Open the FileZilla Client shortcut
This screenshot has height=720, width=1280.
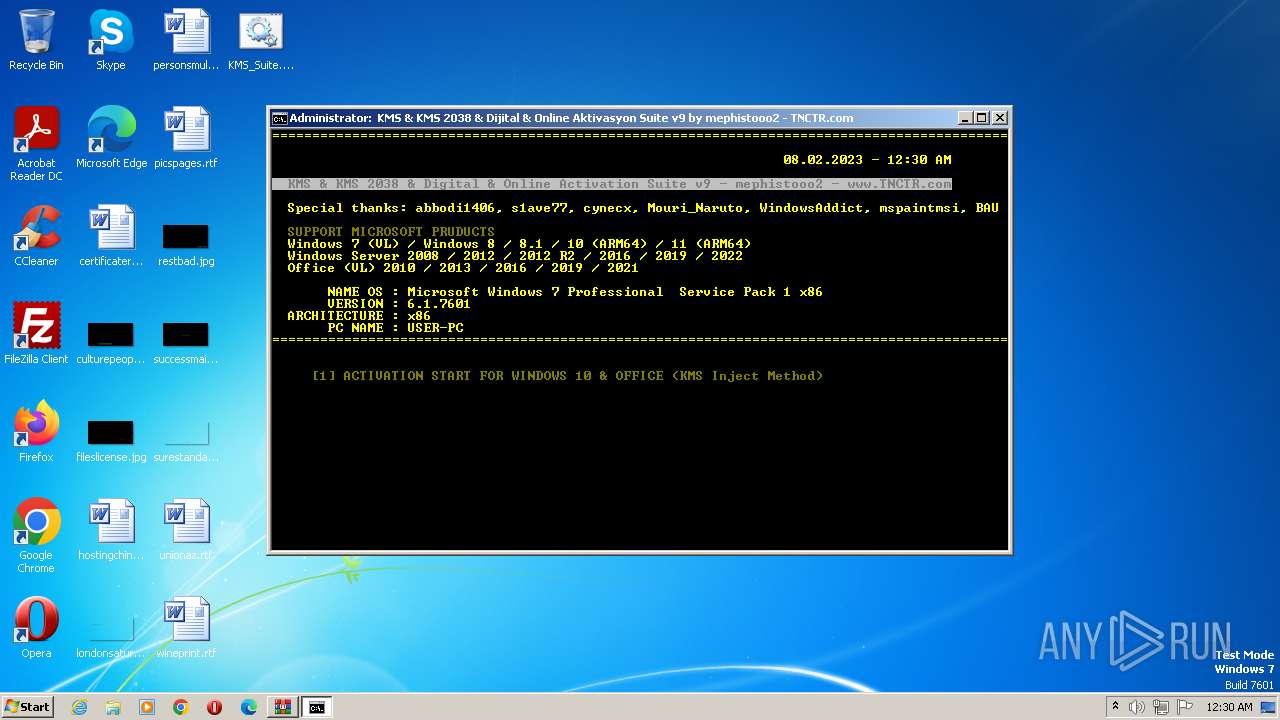(x=36, y=334)
